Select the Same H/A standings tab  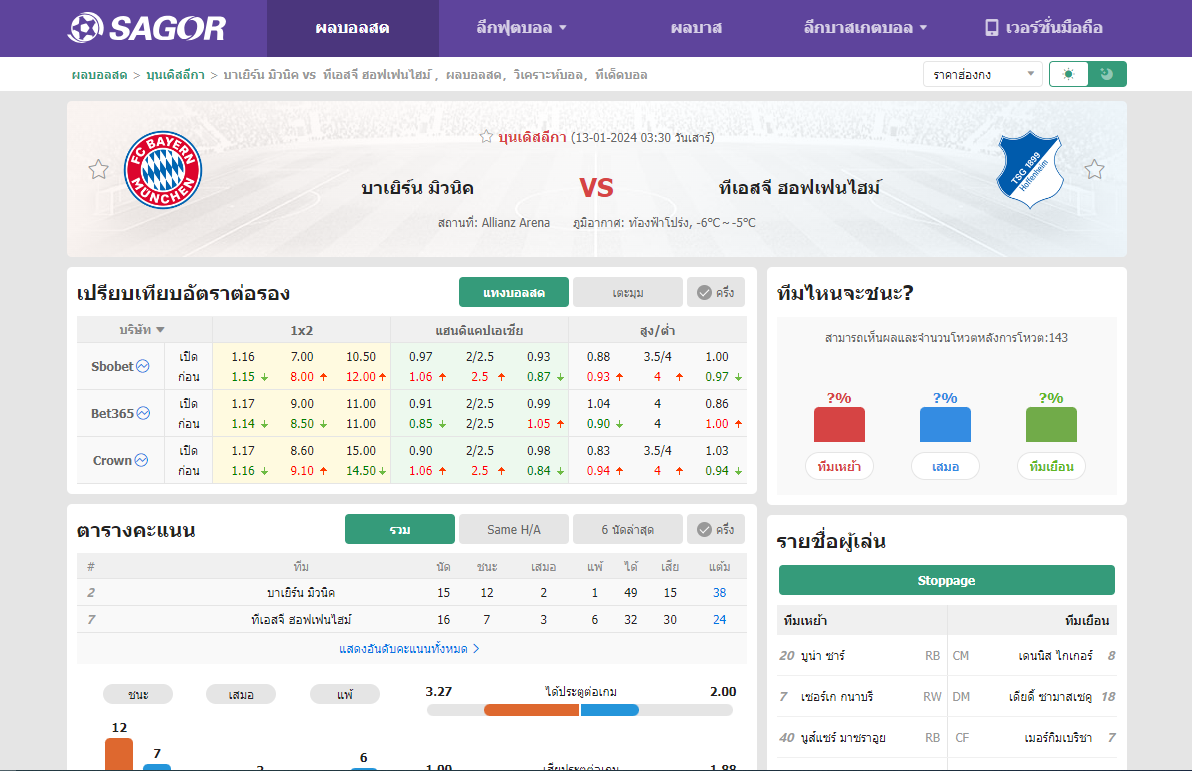pyautogui.click(x=514, y=530)
